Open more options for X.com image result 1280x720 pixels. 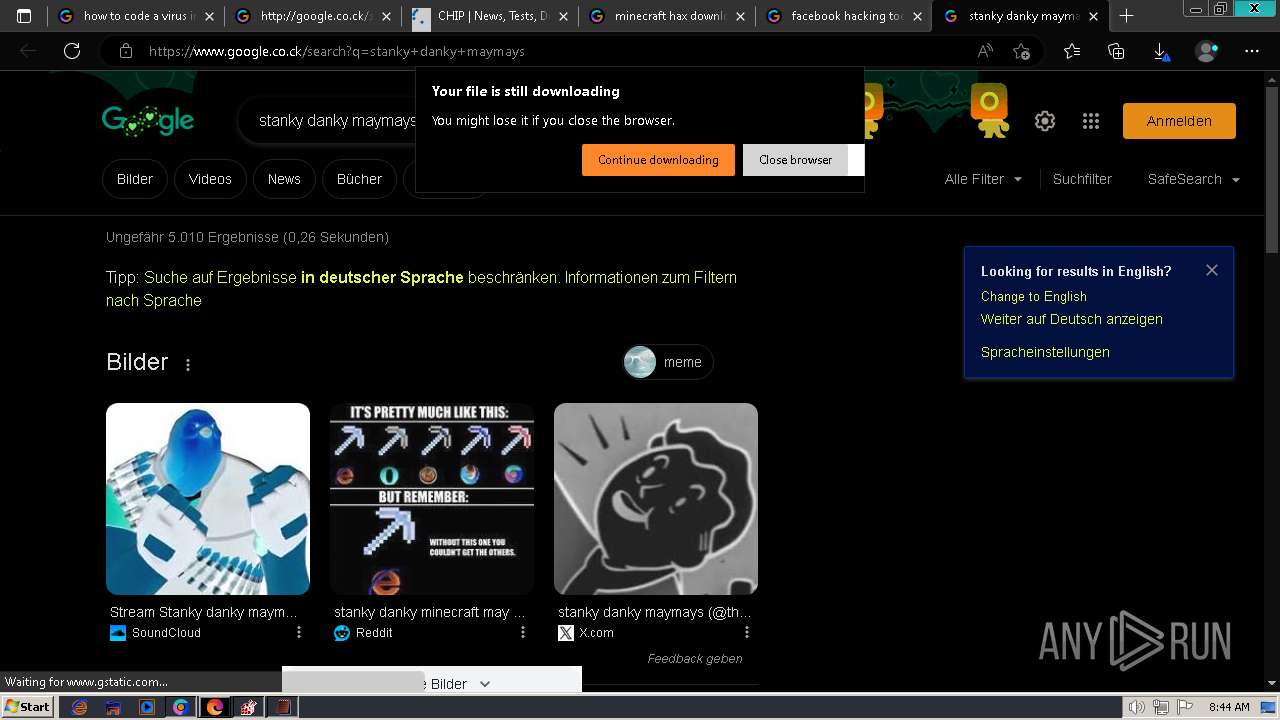pos(746,632)
